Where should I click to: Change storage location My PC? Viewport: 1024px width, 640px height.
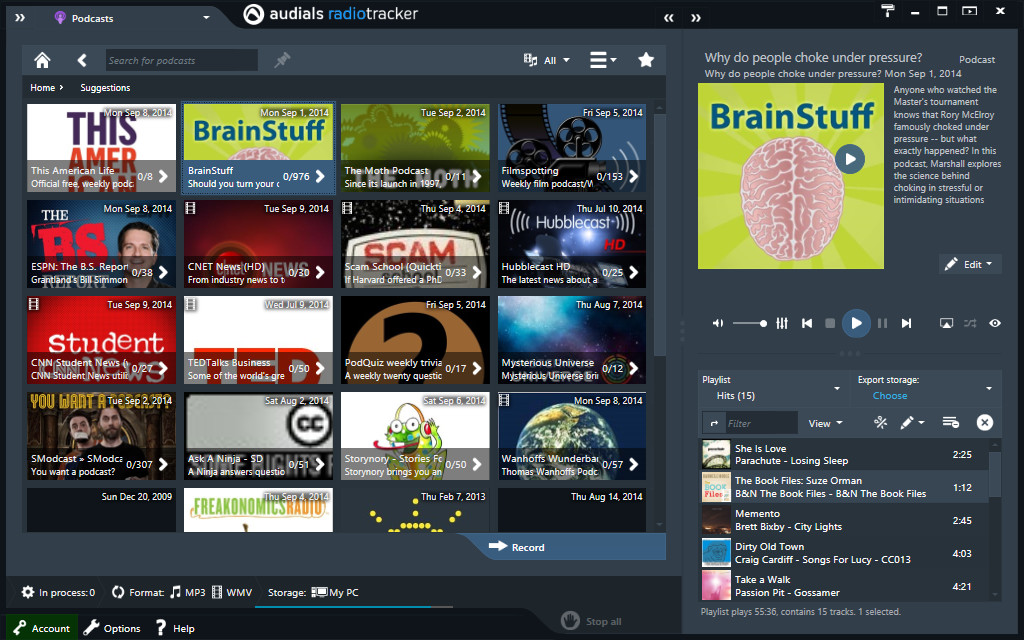pyautogui.click(x=334, y=592)
